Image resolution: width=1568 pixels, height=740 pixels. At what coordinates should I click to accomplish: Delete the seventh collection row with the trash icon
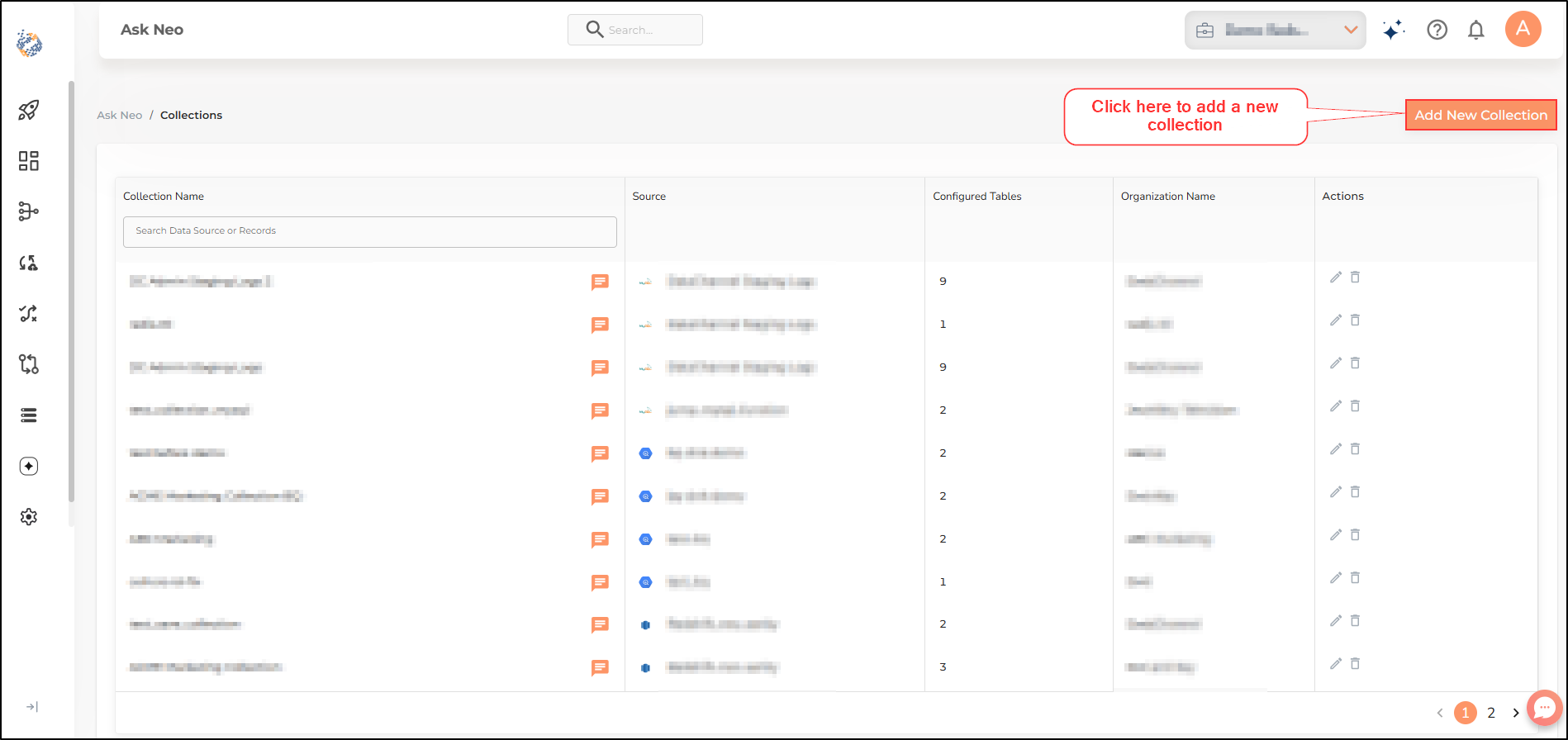point(1355,535)
